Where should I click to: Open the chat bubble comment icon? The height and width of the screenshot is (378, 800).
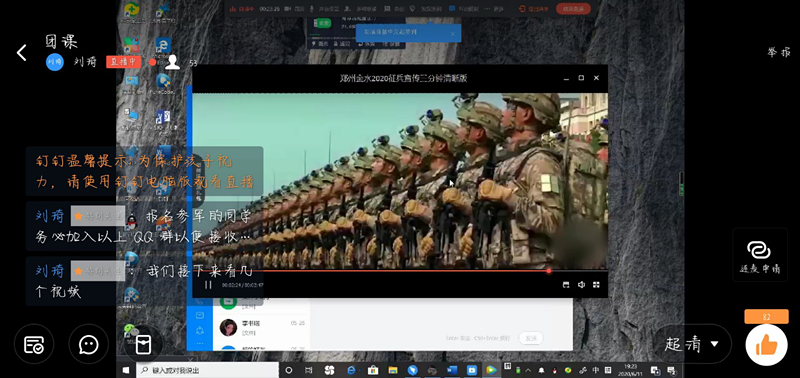coord(89,344)
